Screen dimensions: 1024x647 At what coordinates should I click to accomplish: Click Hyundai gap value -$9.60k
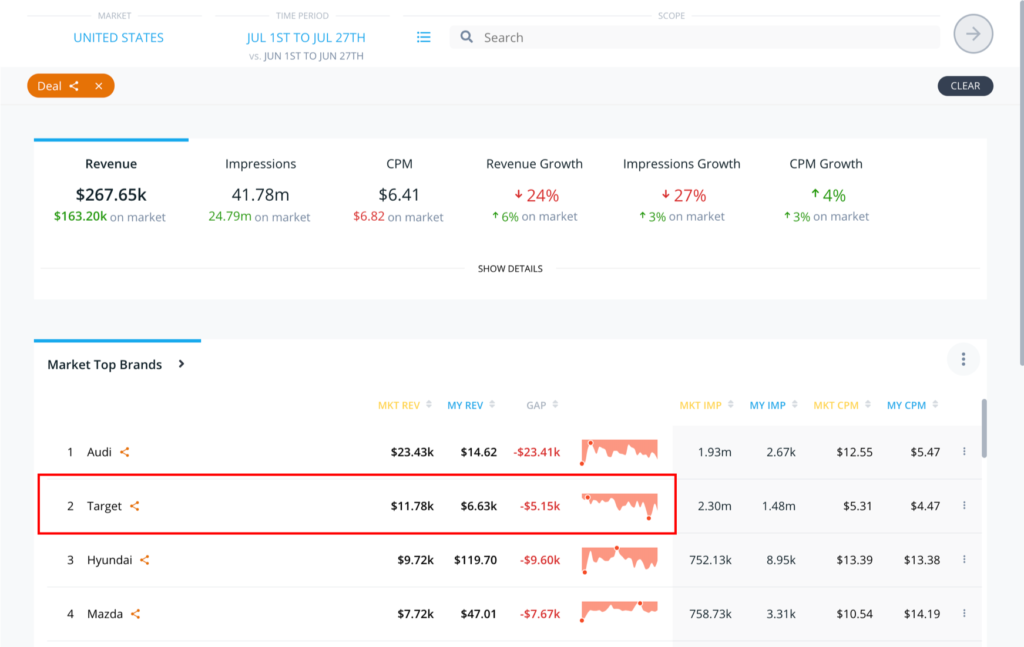click(x=539, y=560)
